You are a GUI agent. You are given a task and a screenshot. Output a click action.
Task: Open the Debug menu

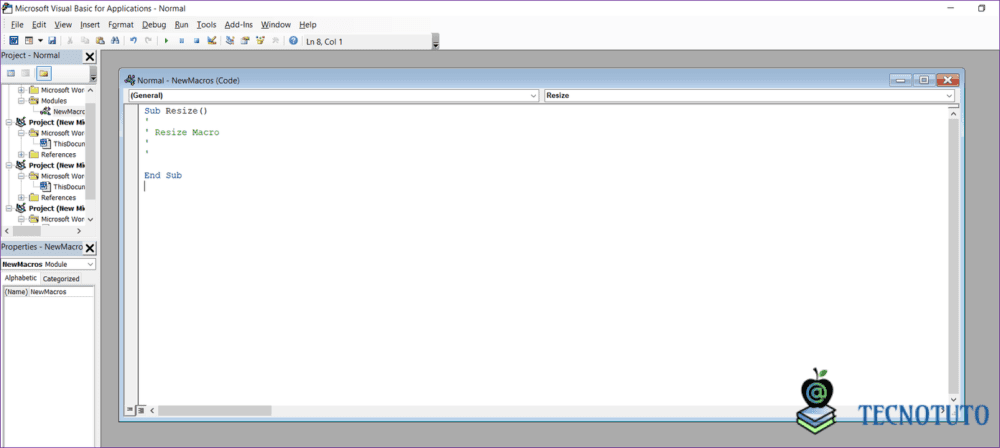point(154,25)
